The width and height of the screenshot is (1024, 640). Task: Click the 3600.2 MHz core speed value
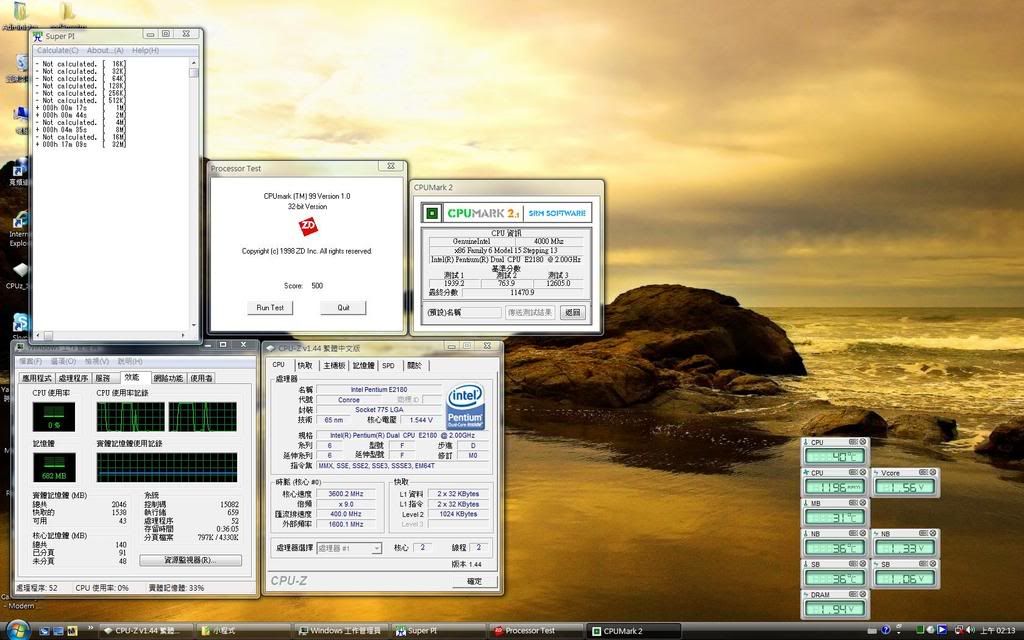tap(346, 494)
